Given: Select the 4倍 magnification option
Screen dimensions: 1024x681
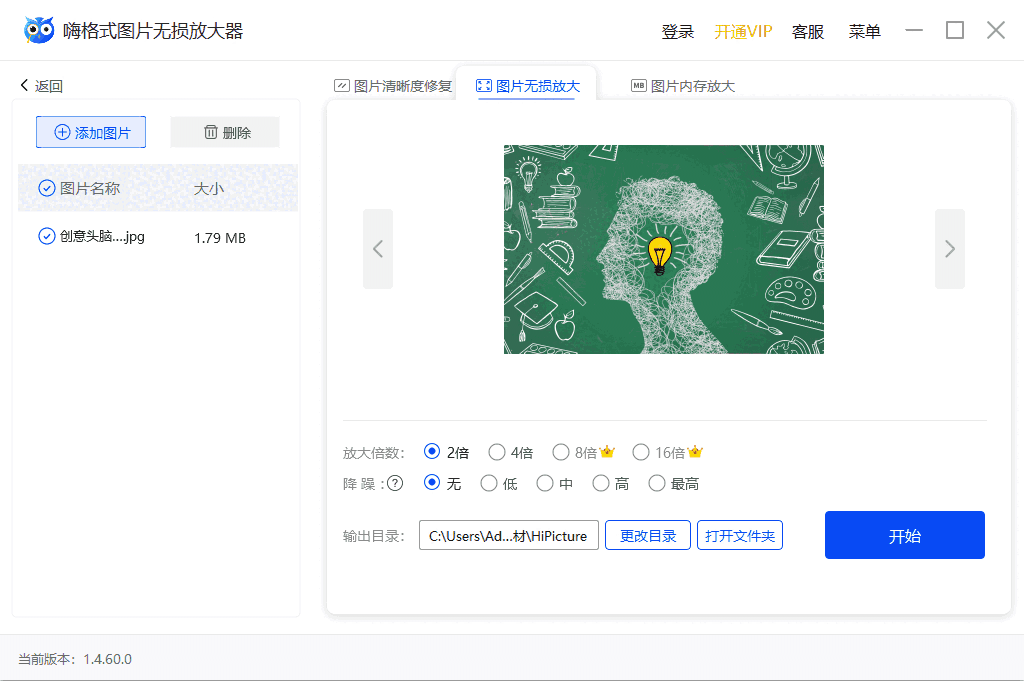Looking at the screenshot, I should 497,452.
